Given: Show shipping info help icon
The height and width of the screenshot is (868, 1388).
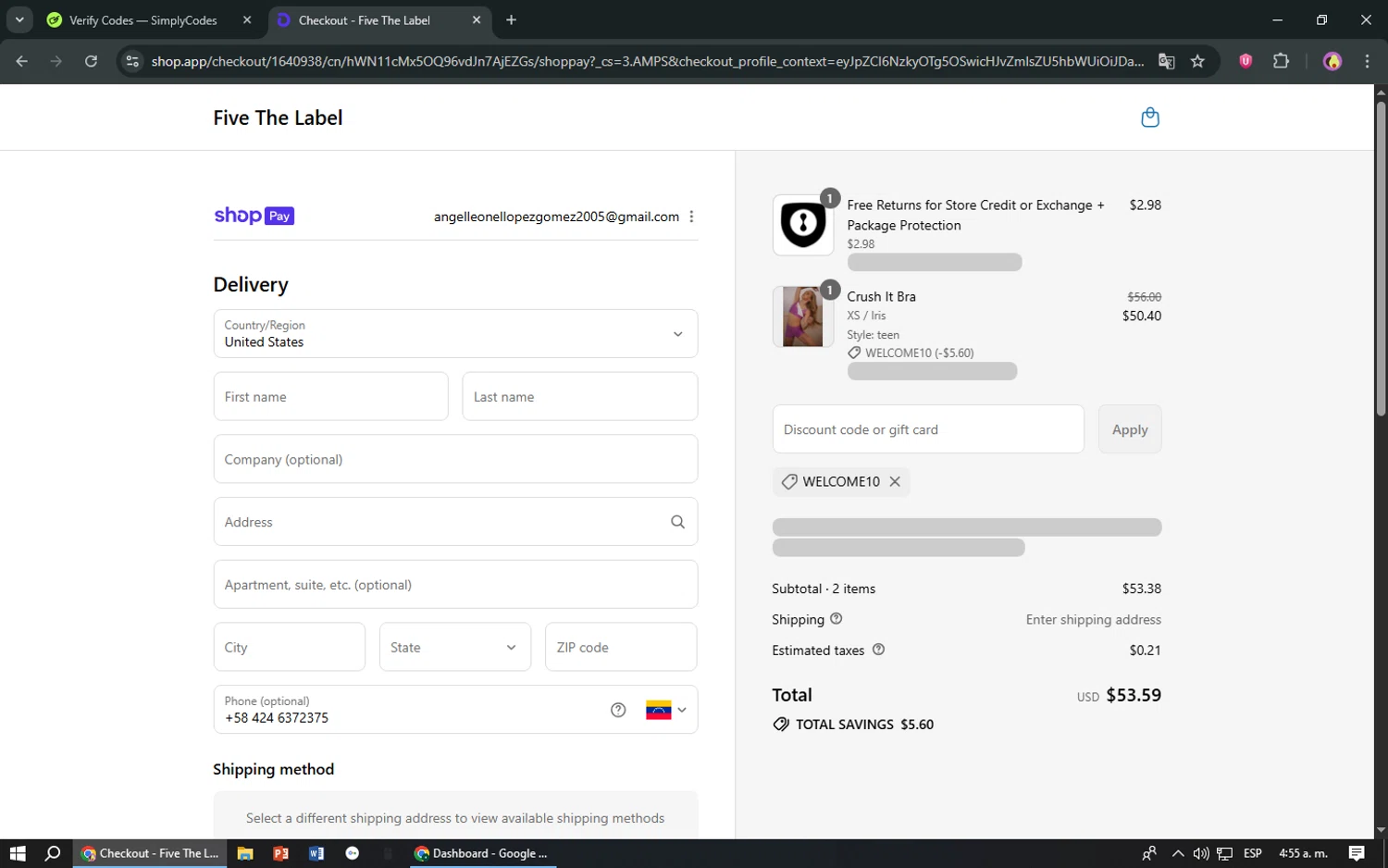Looking at the screenshot, I should pyautogui.click(x=837, y=619).
